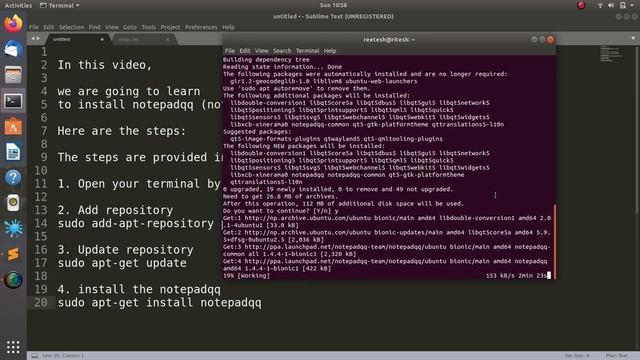The image size is (640, 360).
Task: Open Sublime File menu
Action: 34,27
